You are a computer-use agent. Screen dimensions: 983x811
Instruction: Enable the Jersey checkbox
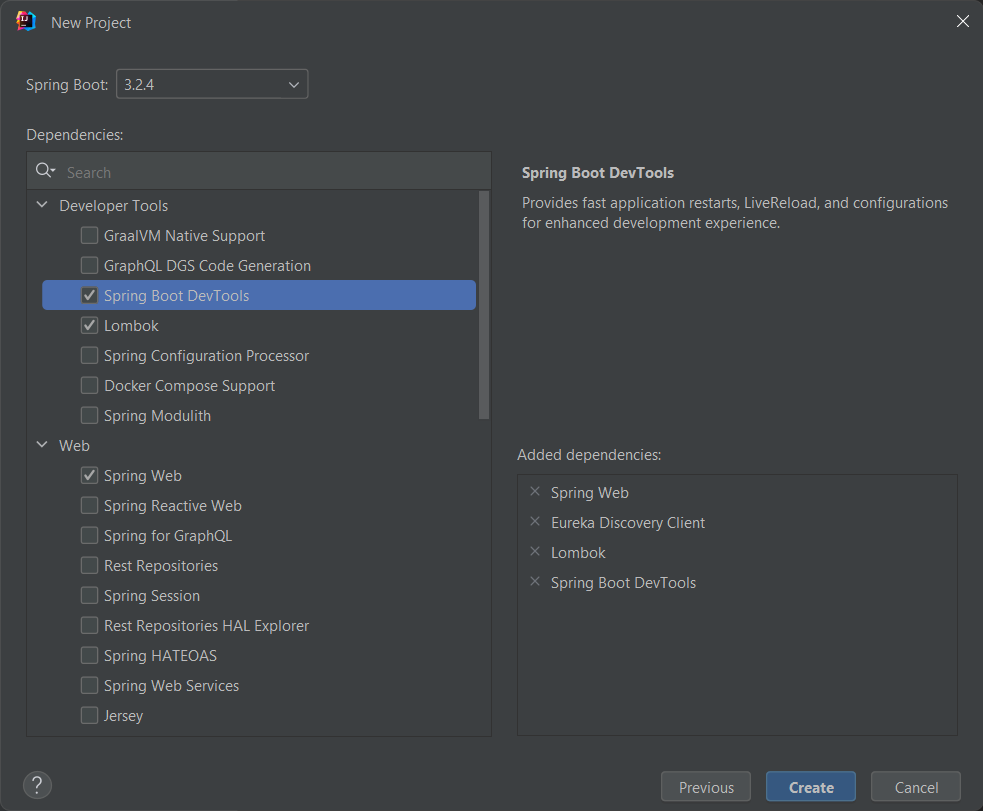(90, 716)
